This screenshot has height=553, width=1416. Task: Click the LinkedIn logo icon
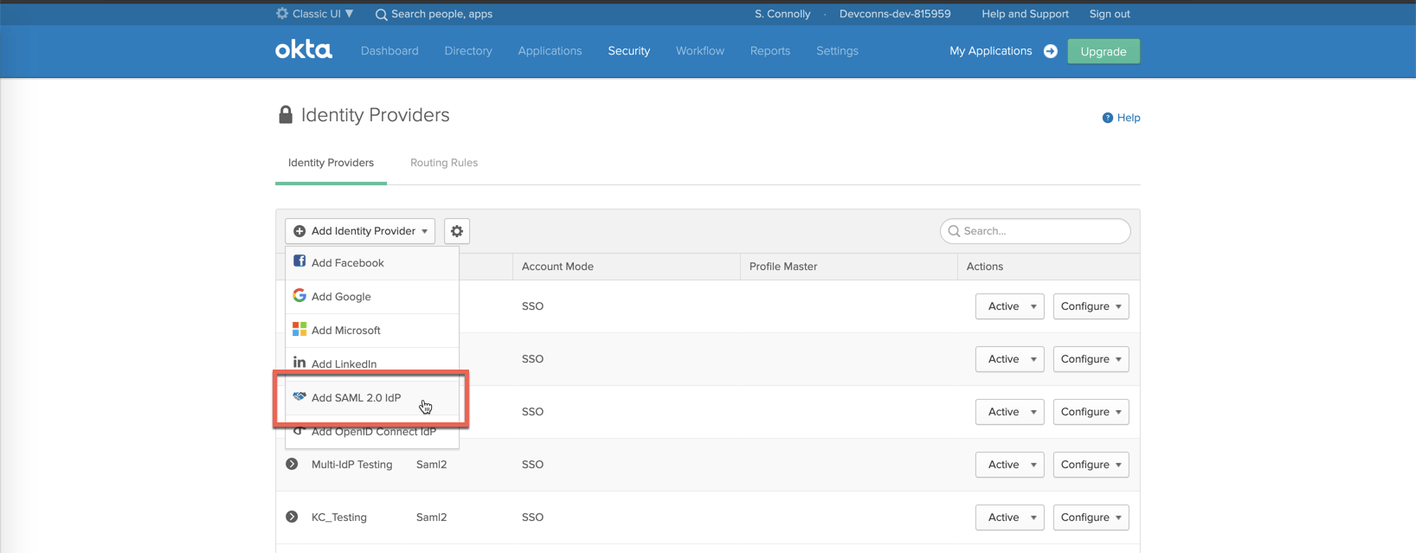299,363
